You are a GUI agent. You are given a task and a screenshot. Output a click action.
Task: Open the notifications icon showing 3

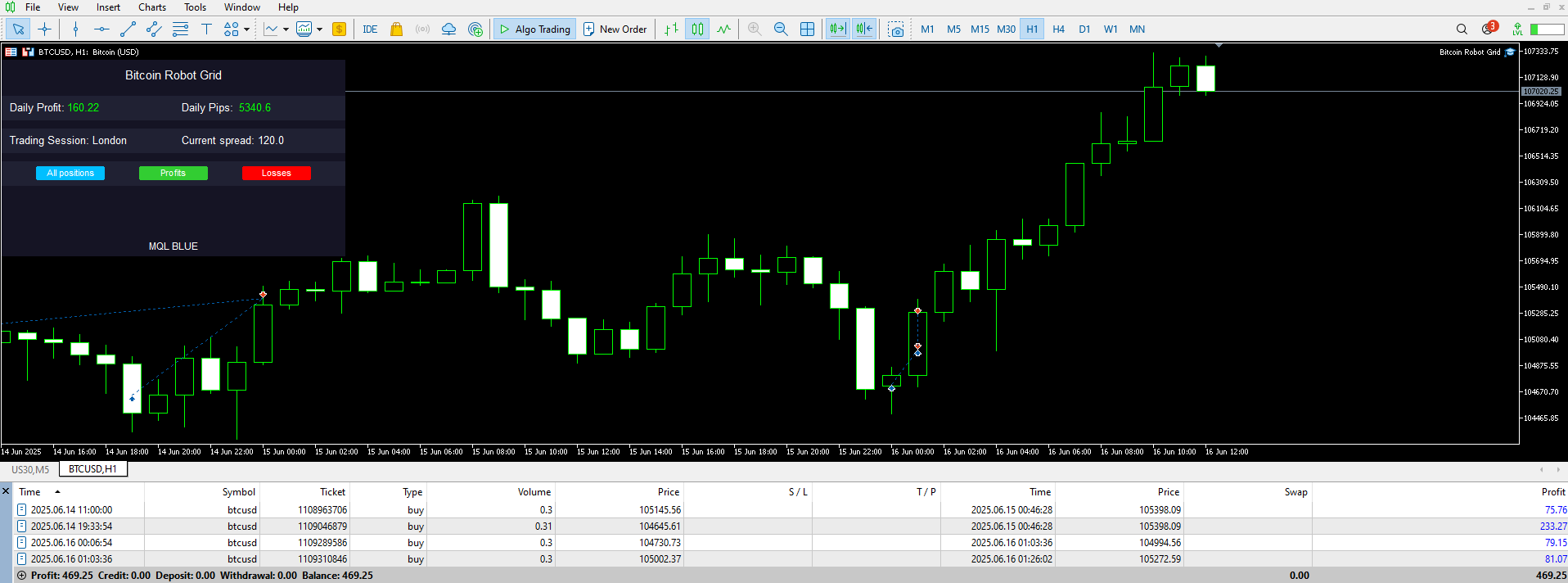point(1489,29)
